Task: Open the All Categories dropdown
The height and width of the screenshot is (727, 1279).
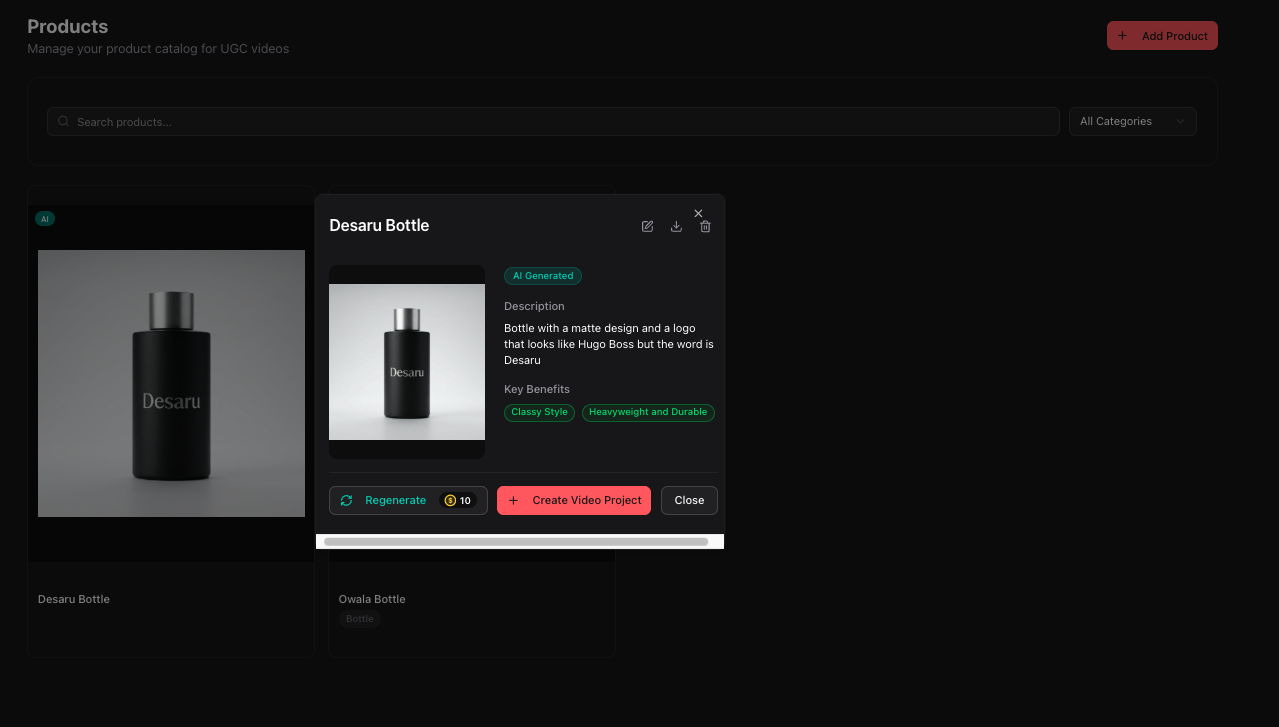Action: [x=1133, y=121]
